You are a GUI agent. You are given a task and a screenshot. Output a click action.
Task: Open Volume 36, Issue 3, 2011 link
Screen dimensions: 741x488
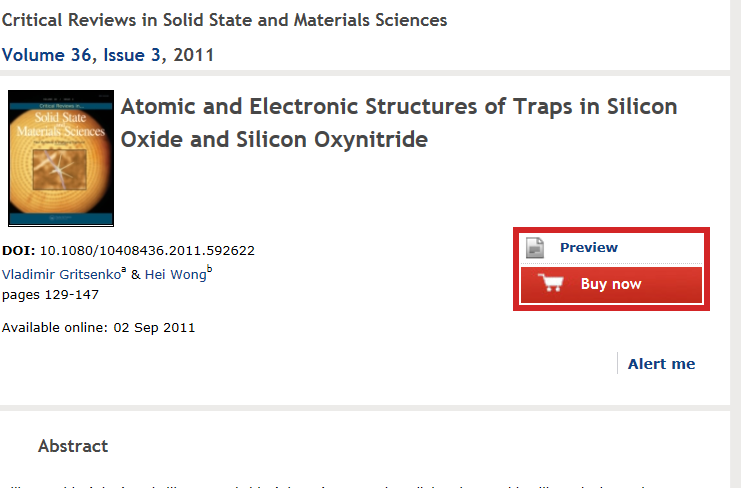(108, 55)
